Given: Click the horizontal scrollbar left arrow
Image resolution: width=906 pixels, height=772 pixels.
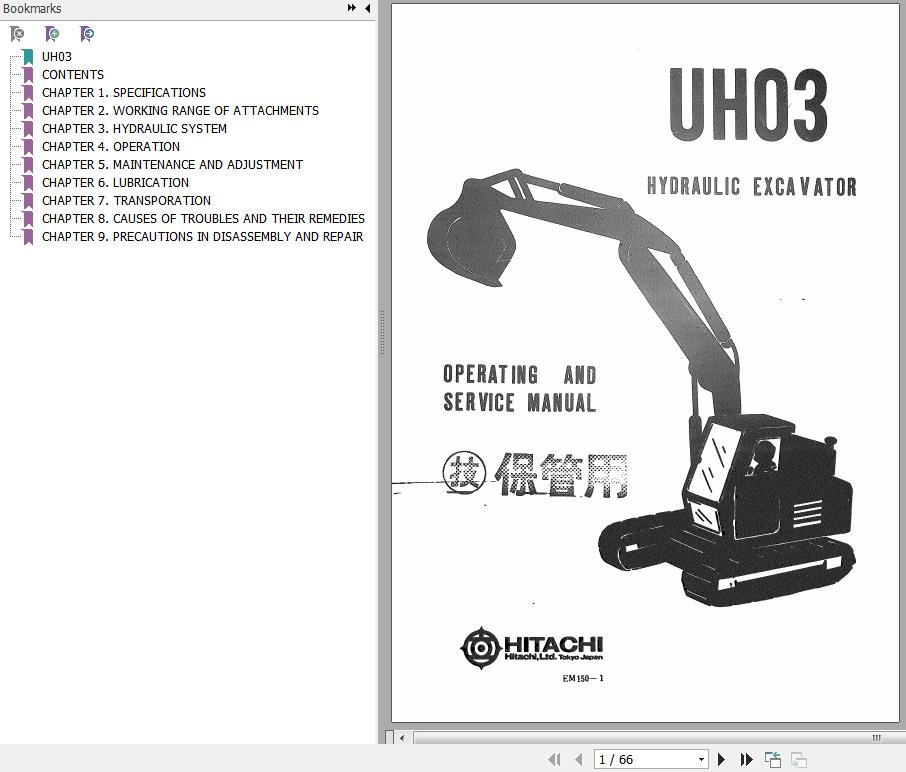Looking at the screenshot, I should pos(402,738).
